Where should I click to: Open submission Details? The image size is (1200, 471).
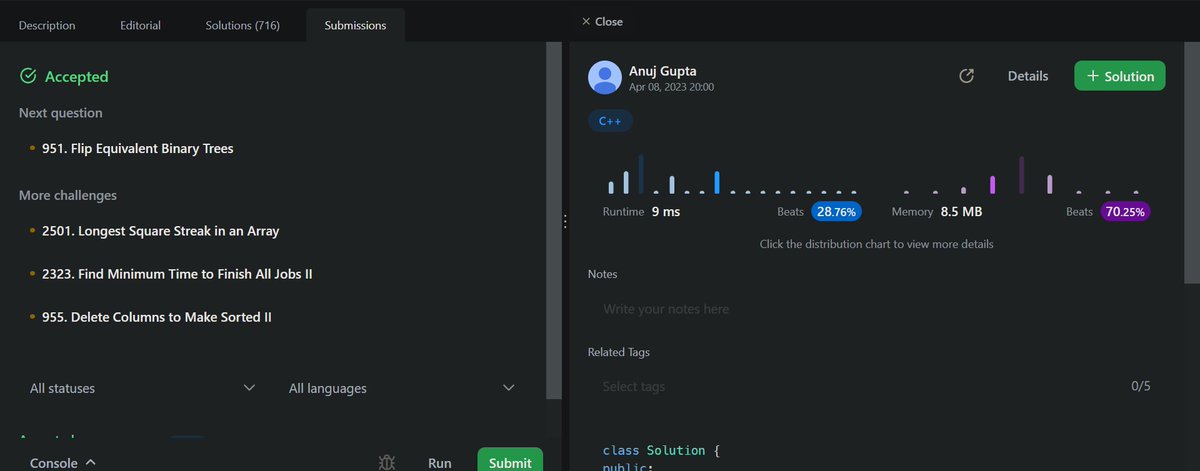(x=1028, y=76)
